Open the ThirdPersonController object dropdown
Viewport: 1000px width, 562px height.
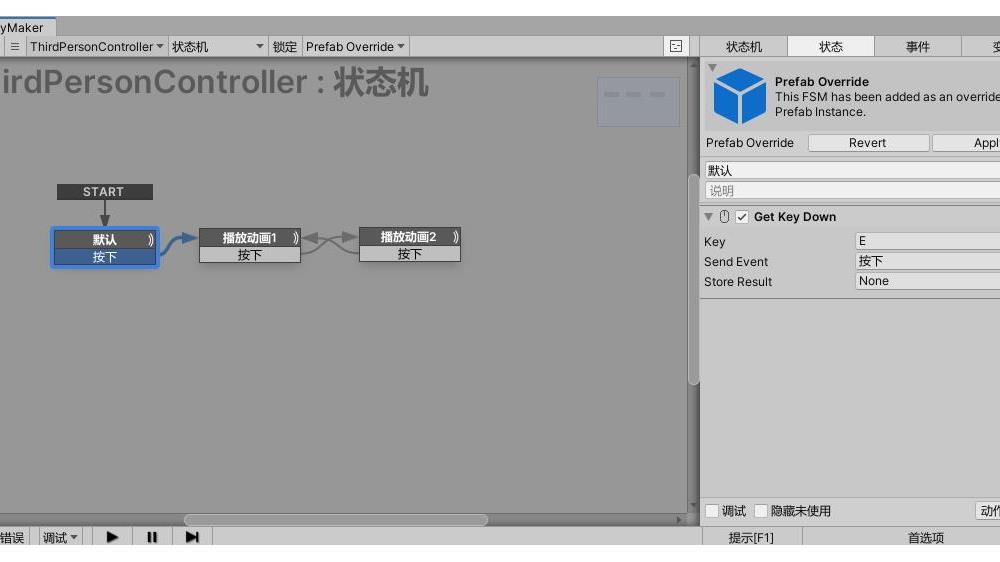pos(96,47)
